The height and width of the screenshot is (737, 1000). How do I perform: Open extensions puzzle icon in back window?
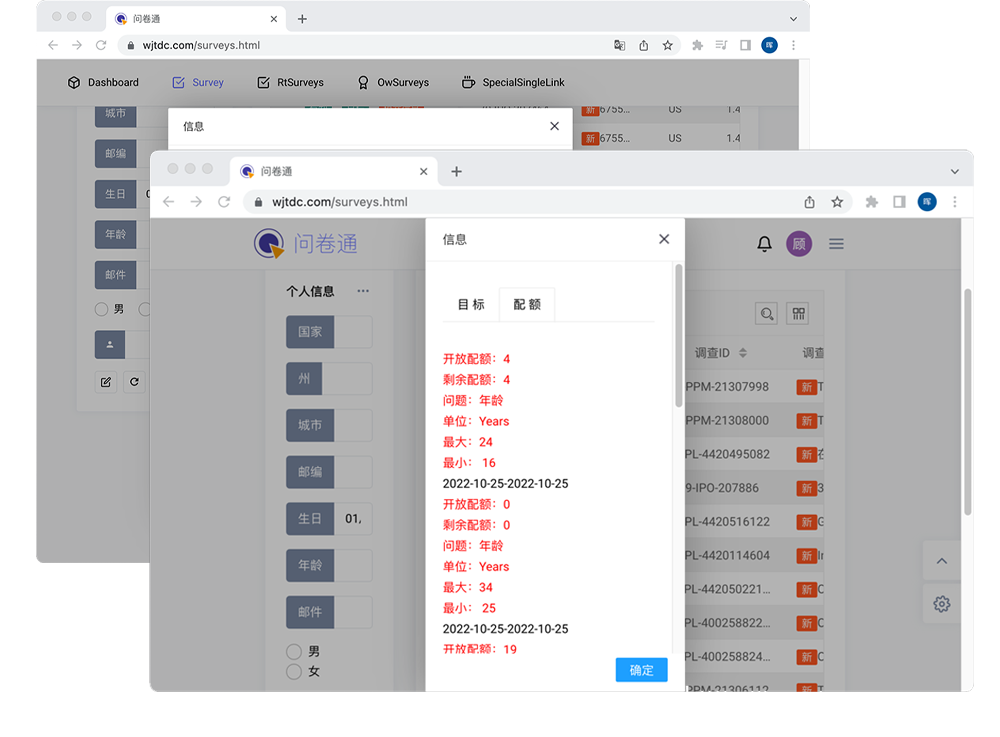point(697,45)
